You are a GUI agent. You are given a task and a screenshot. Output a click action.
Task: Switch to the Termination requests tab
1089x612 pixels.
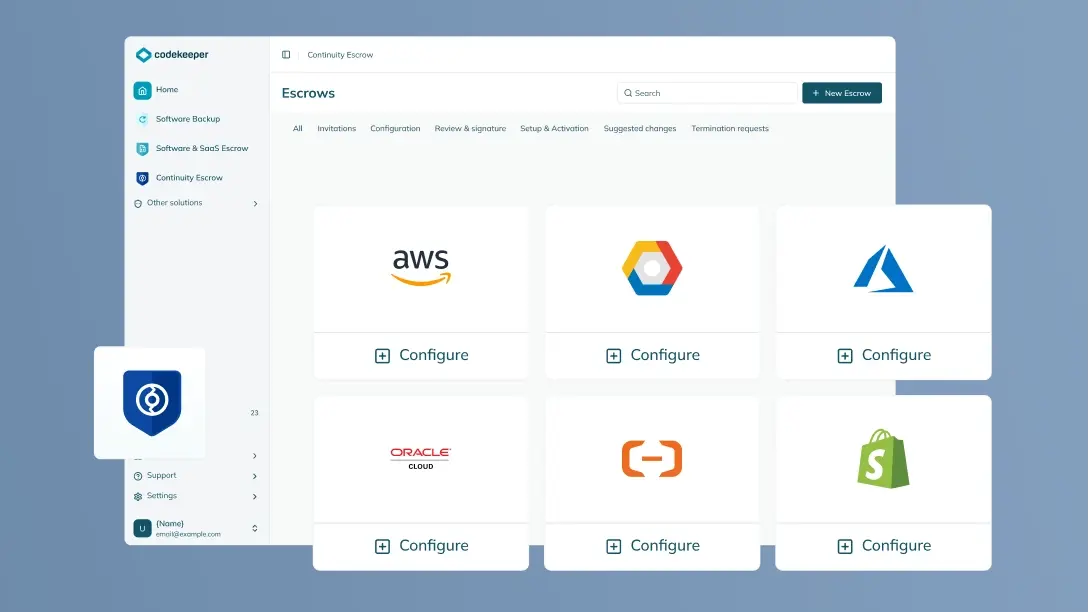pyautogui.click(x=729, y=129)
